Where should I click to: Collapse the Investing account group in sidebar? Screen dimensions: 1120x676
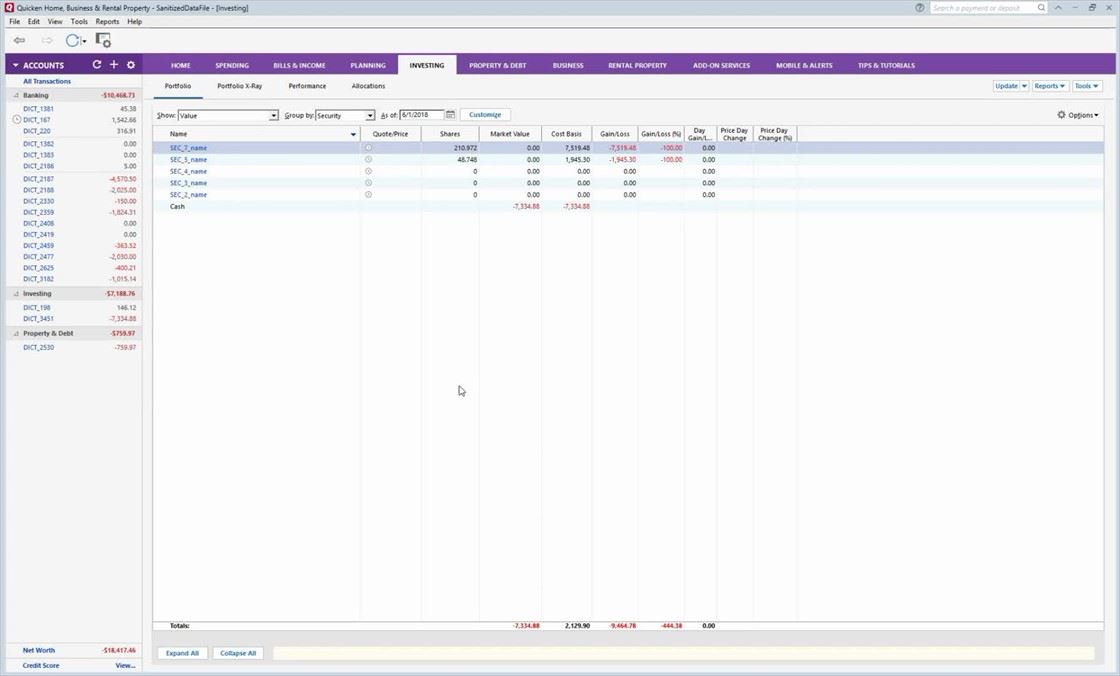click(x=16, y=294)
